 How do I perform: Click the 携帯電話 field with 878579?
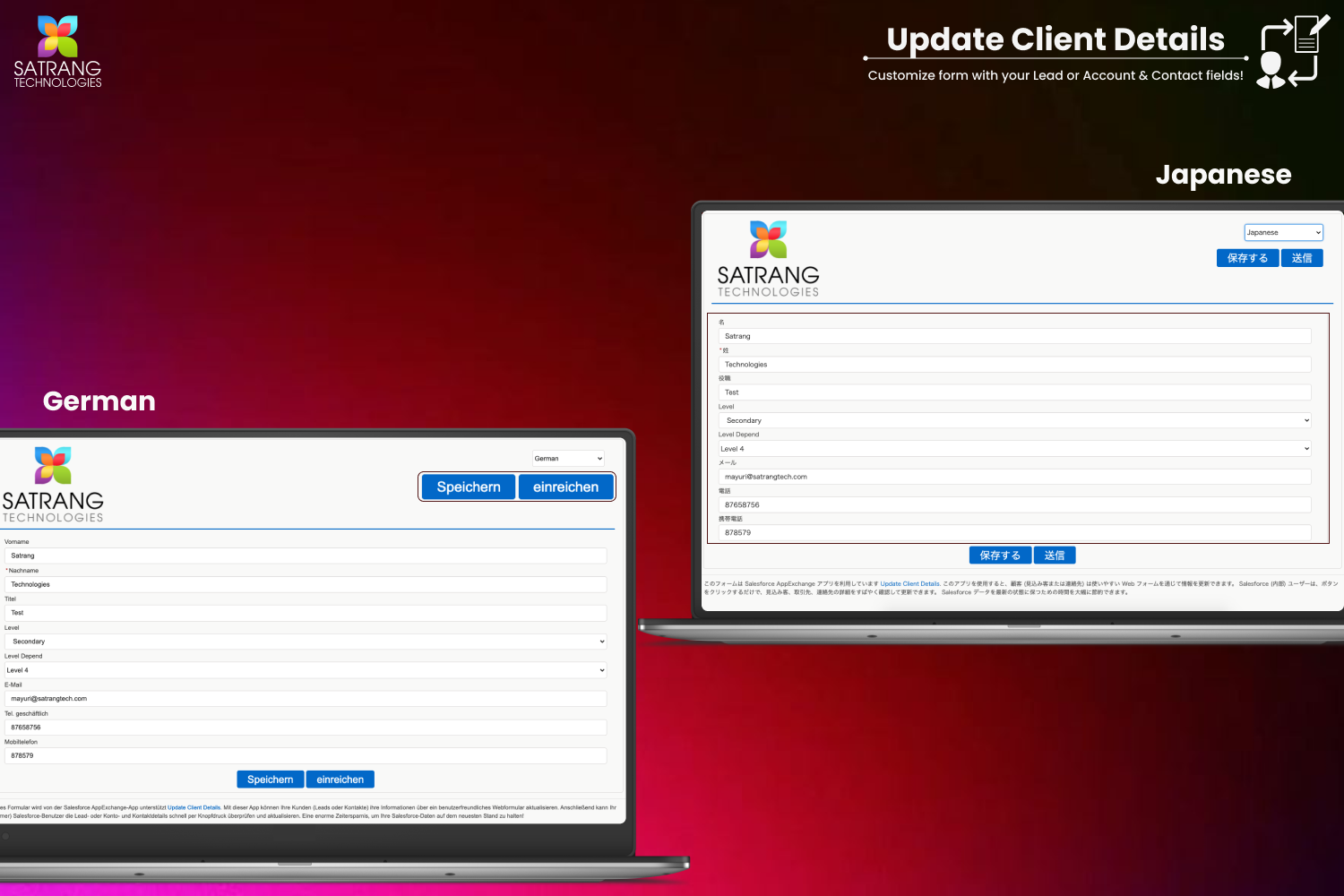tap(1014, 532)
